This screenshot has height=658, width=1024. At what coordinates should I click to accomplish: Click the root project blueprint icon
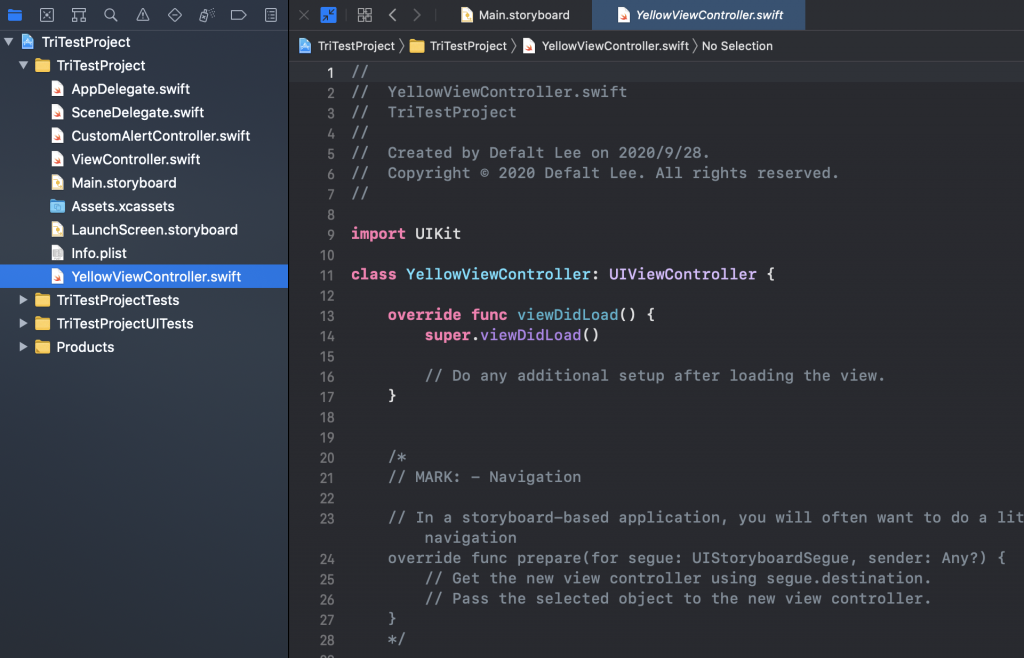click(x=27, y=42)
